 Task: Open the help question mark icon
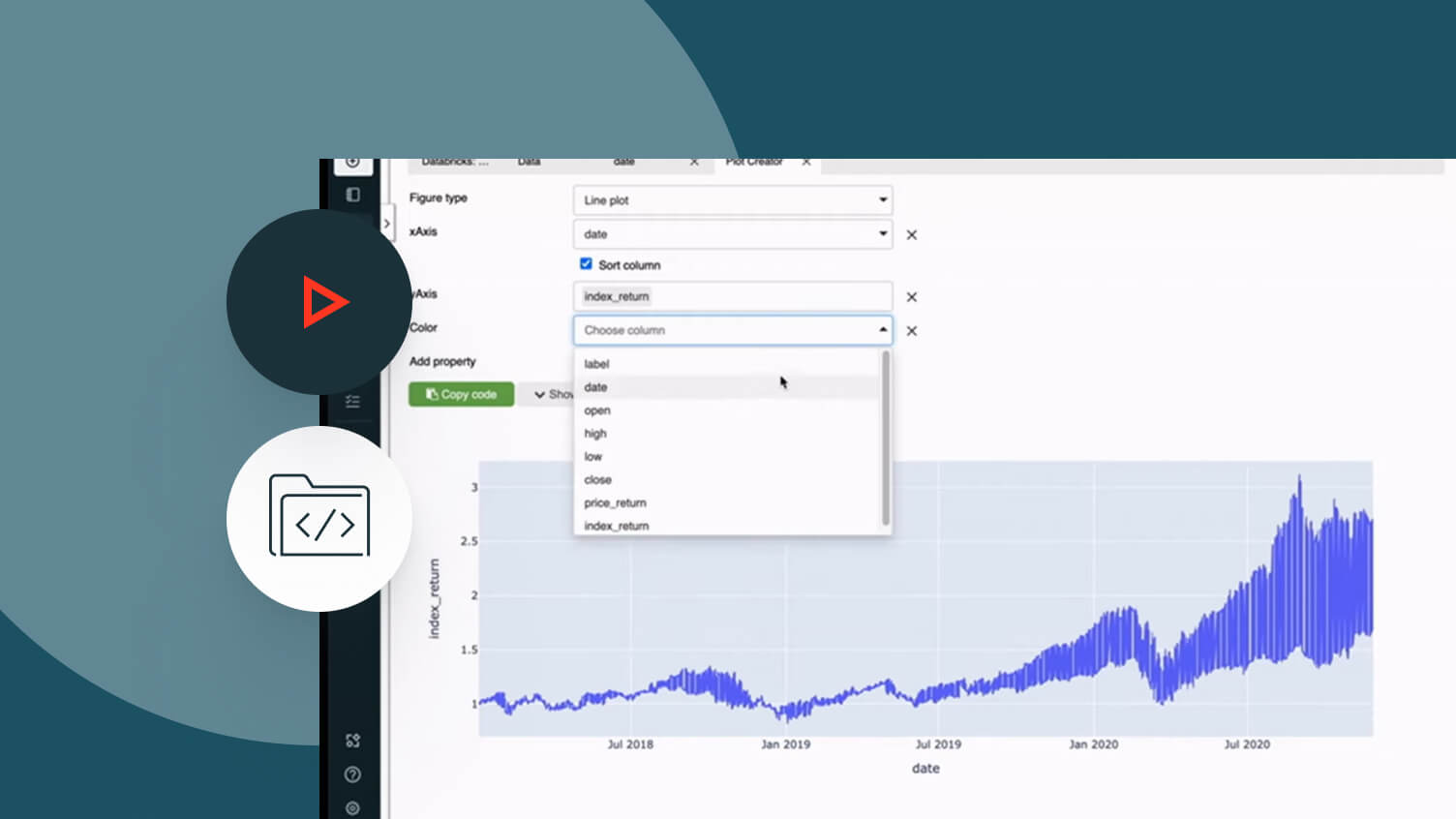click(352, 774)
